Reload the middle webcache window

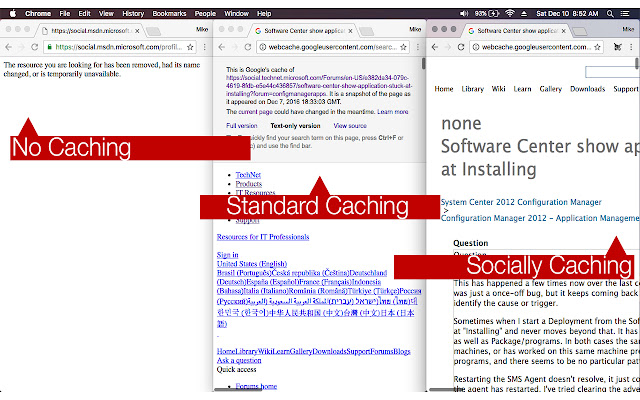(x=248, y=47)
